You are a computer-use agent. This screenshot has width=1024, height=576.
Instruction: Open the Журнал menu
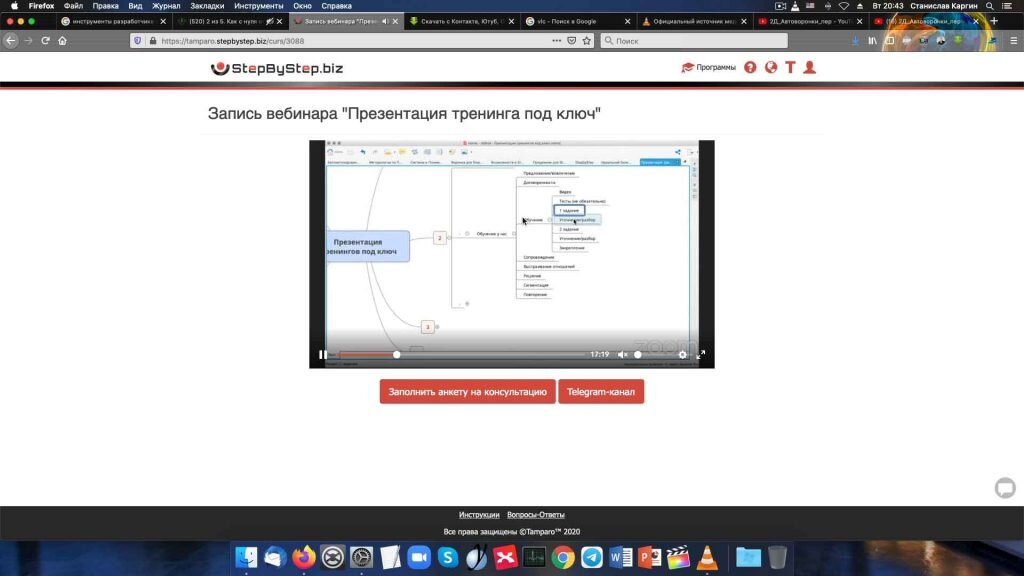(166, 6)
